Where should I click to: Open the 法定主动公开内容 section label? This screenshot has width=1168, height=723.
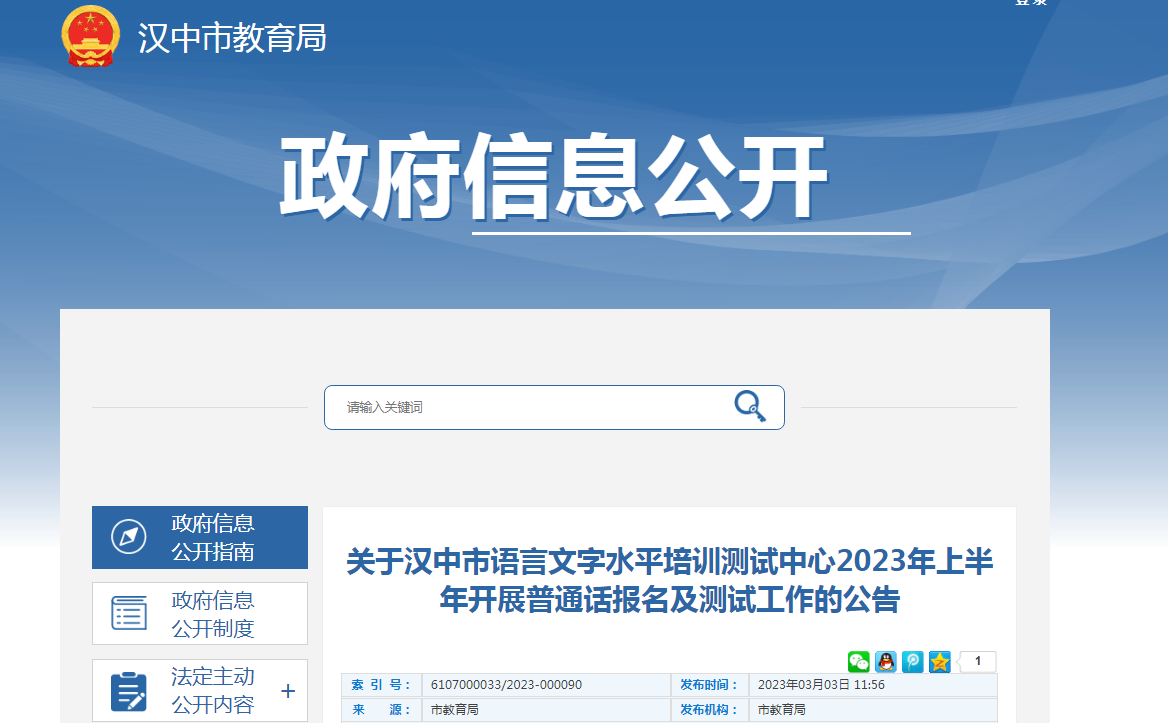pyautogui.click(x=212, y=691)
